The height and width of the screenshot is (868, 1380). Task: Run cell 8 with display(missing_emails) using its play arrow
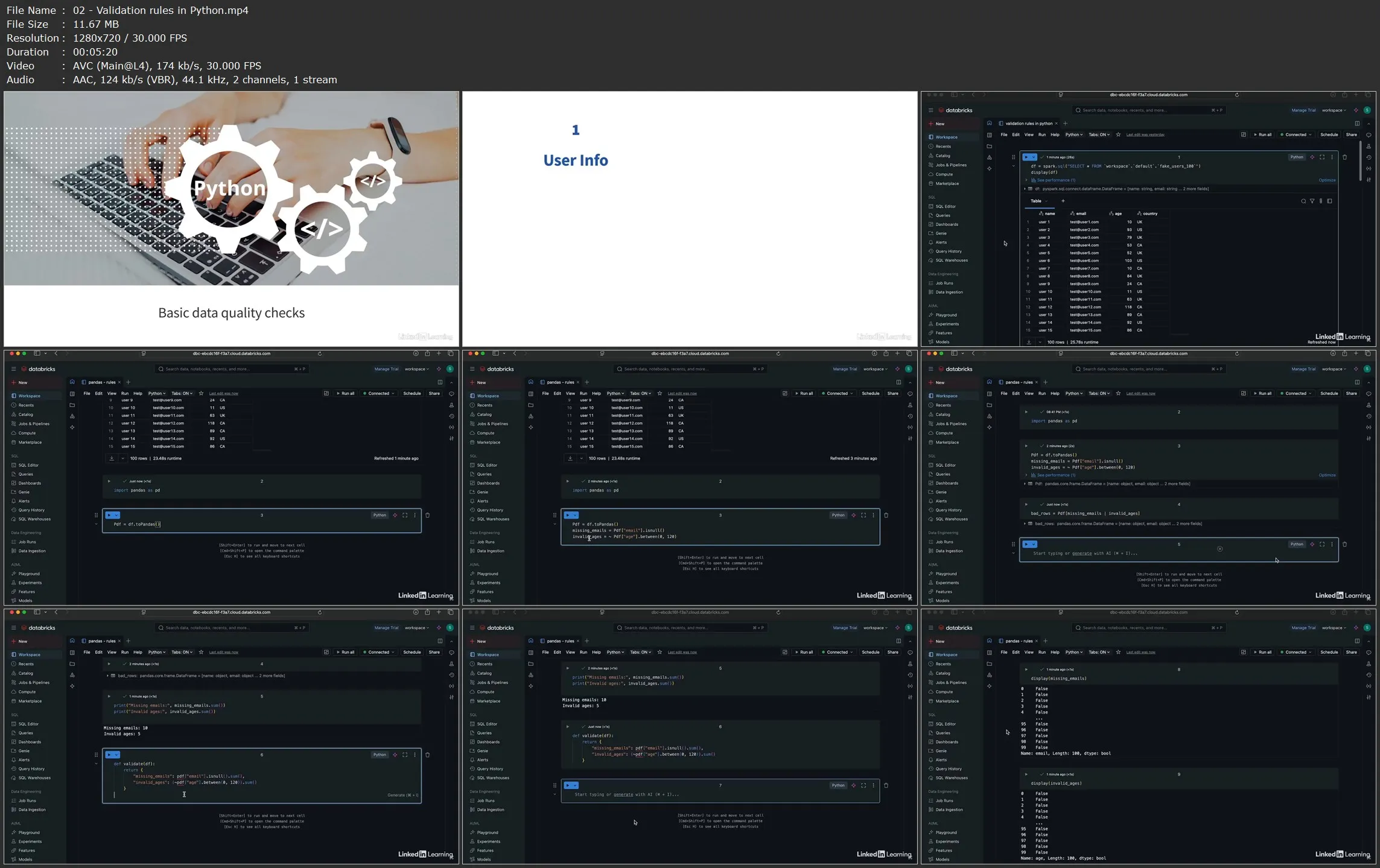(1026, 670)
